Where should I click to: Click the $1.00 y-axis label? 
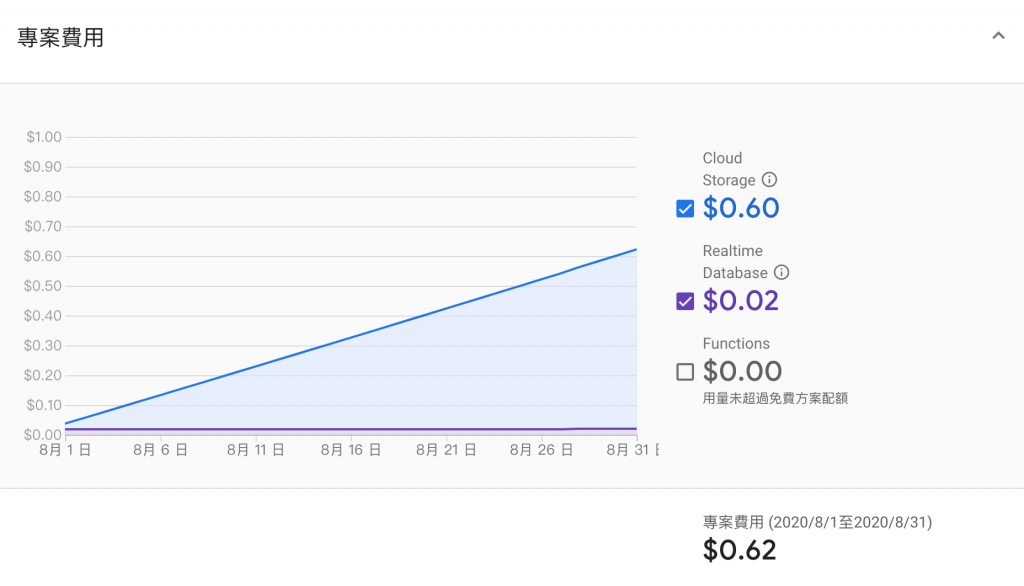pyautogui.click(x=43, y=137)
